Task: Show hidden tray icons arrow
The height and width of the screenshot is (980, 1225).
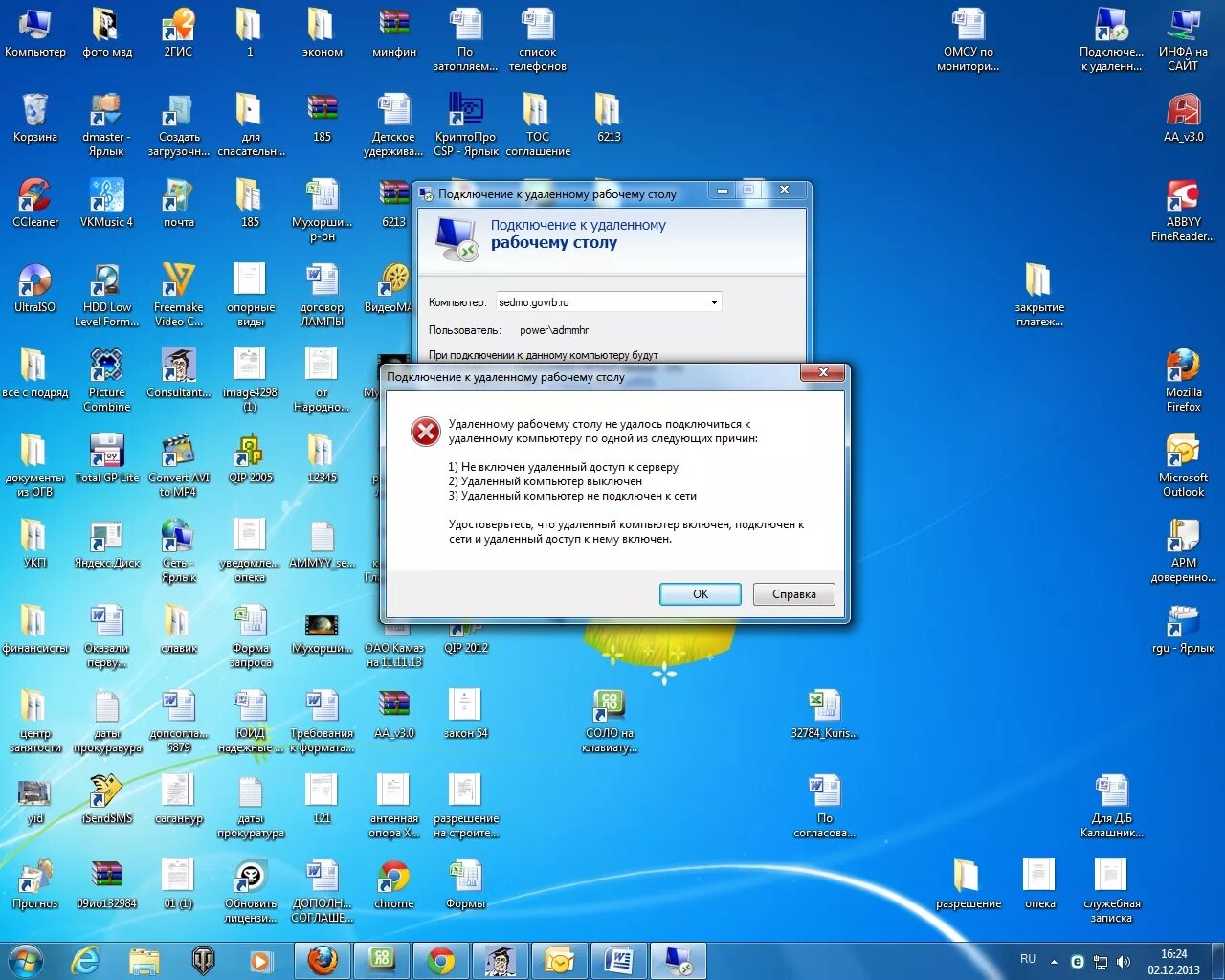Action: [1054, 962]
